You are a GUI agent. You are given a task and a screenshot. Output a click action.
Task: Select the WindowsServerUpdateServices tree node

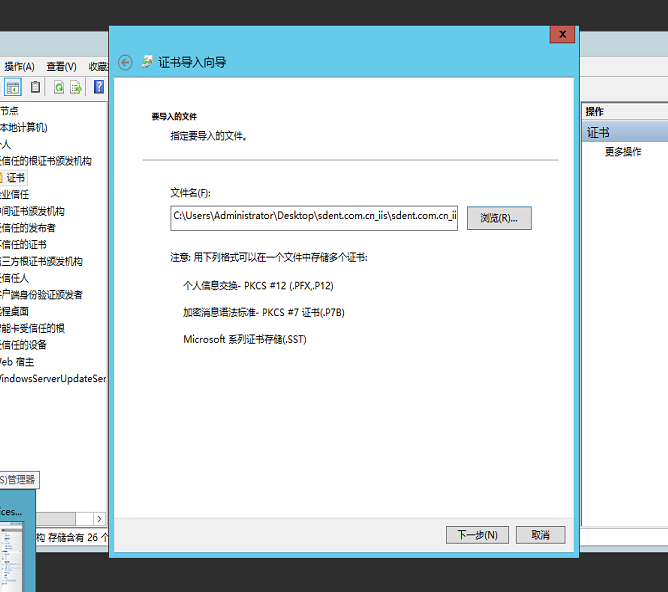click(x=52, y=379)
